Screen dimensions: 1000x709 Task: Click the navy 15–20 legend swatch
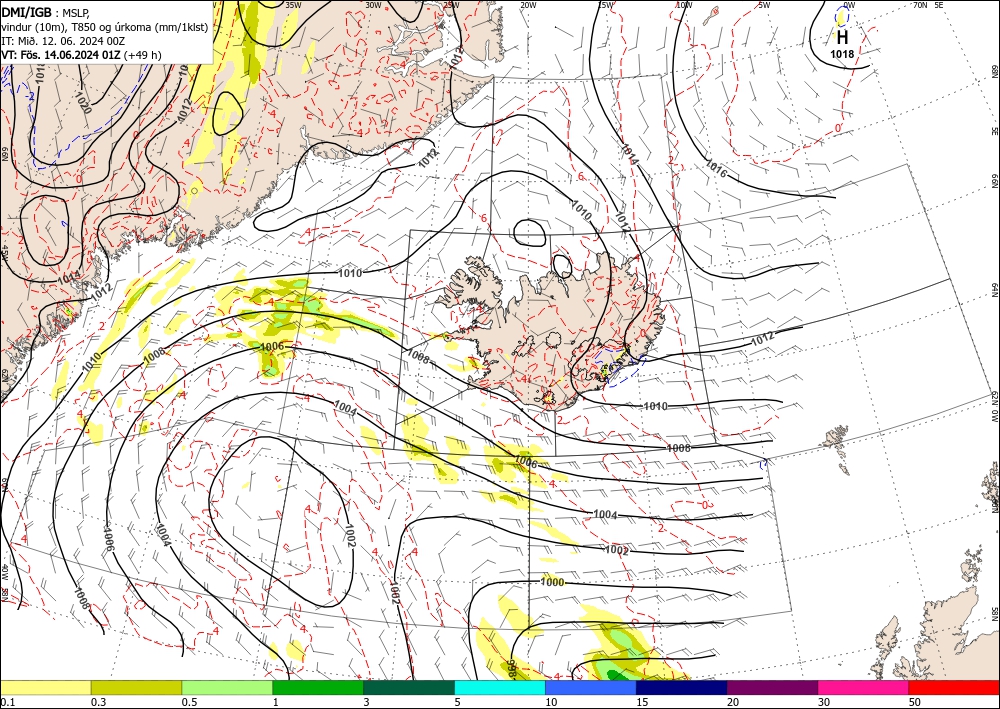(682, 687)
